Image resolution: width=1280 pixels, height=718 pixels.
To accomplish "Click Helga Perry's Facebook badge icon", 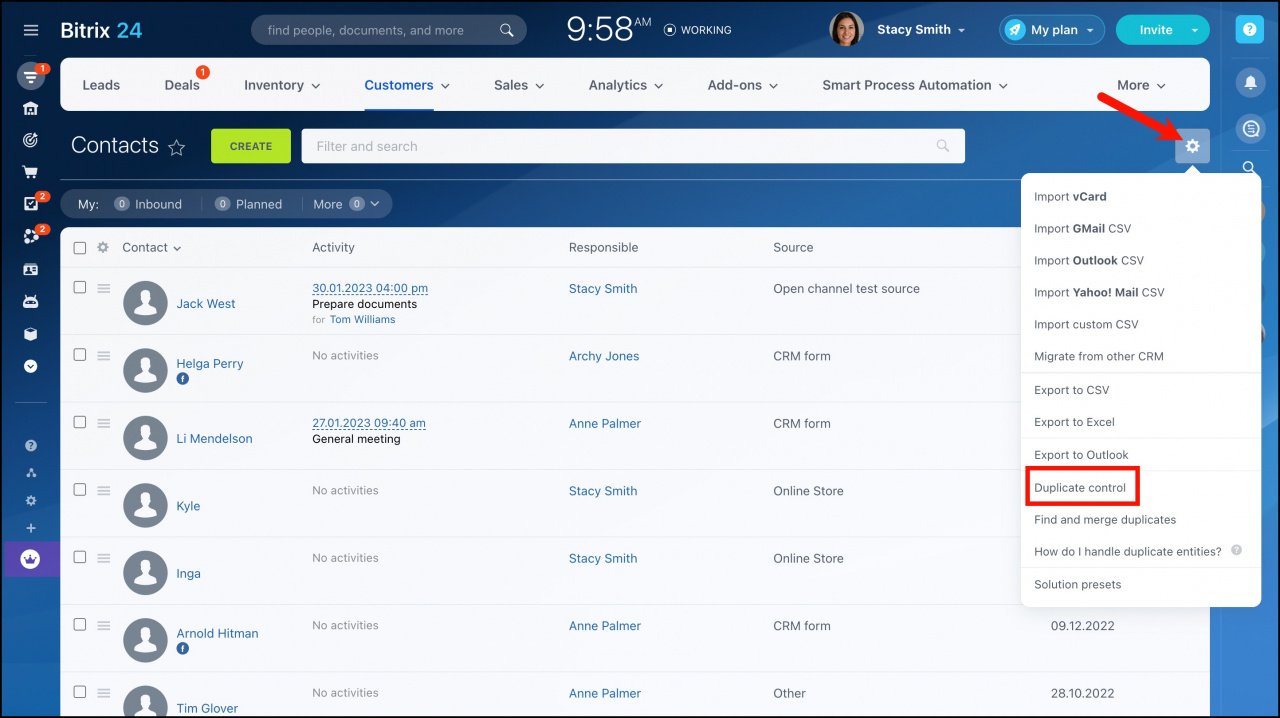I will tap(183, 380).
